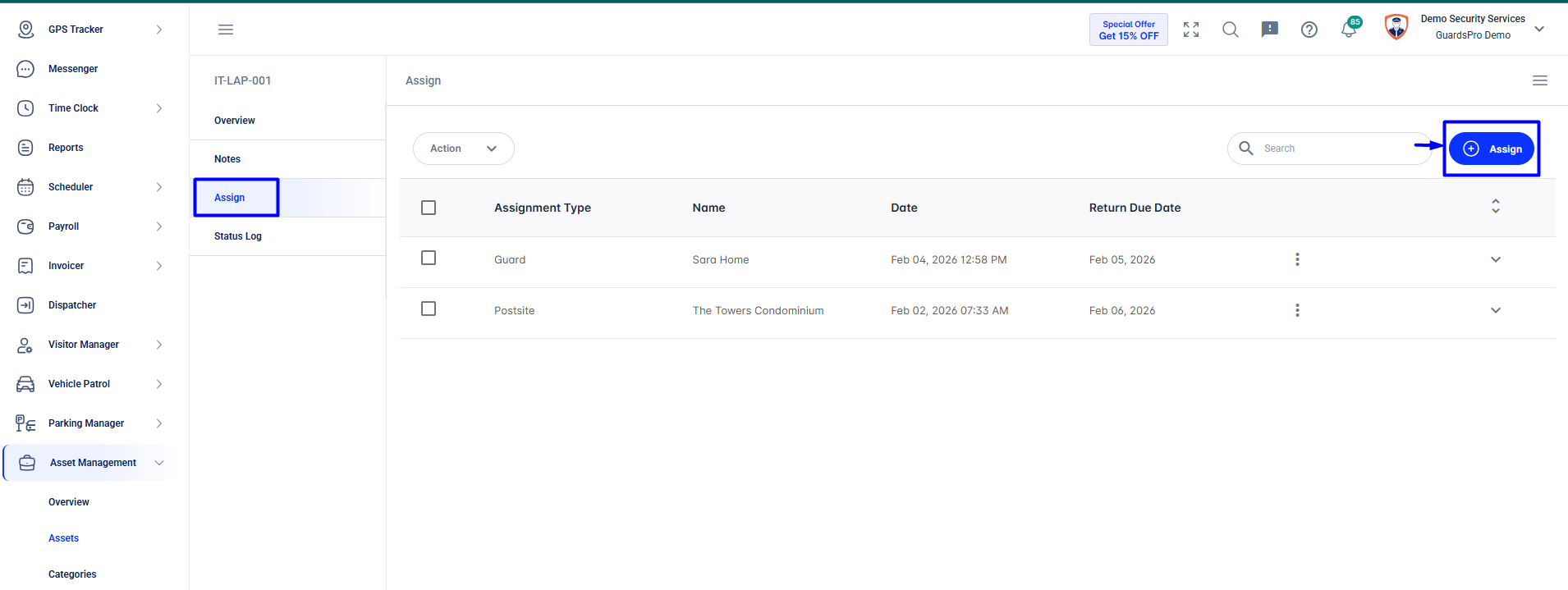Open Overview under Asset Management
The width and height of the screenshot is (1568, 590).
point(69,502)
